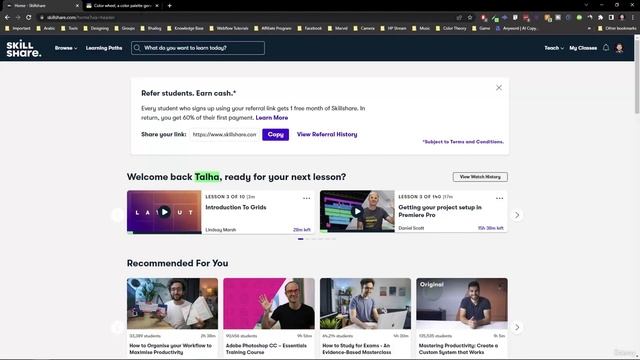The height and width of the screenshot is (360, 640).
Task: Open My Classes
Action: click(583, 48)
